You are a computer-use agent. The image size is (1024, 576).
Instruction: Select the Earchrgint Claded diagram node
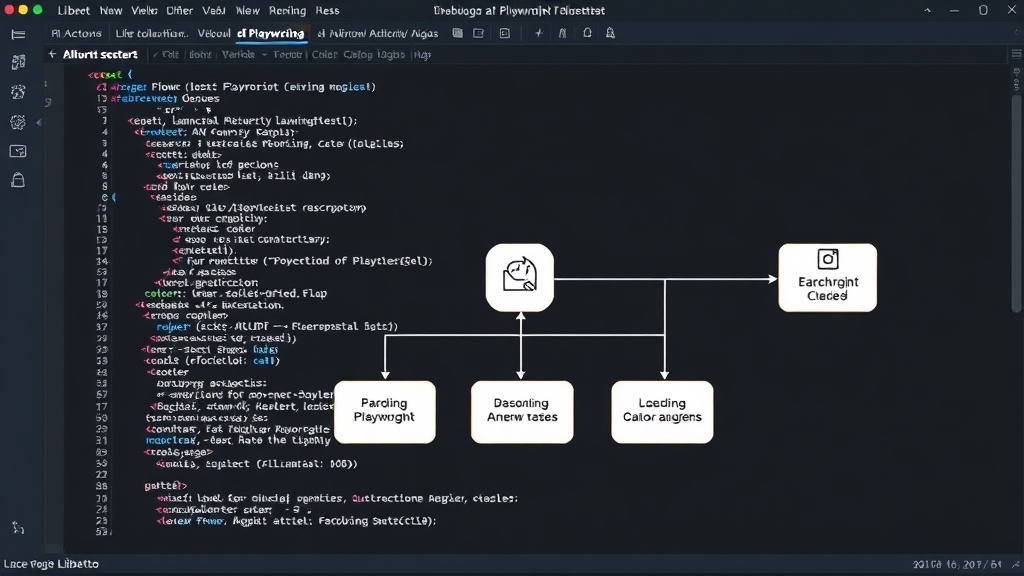827,278
